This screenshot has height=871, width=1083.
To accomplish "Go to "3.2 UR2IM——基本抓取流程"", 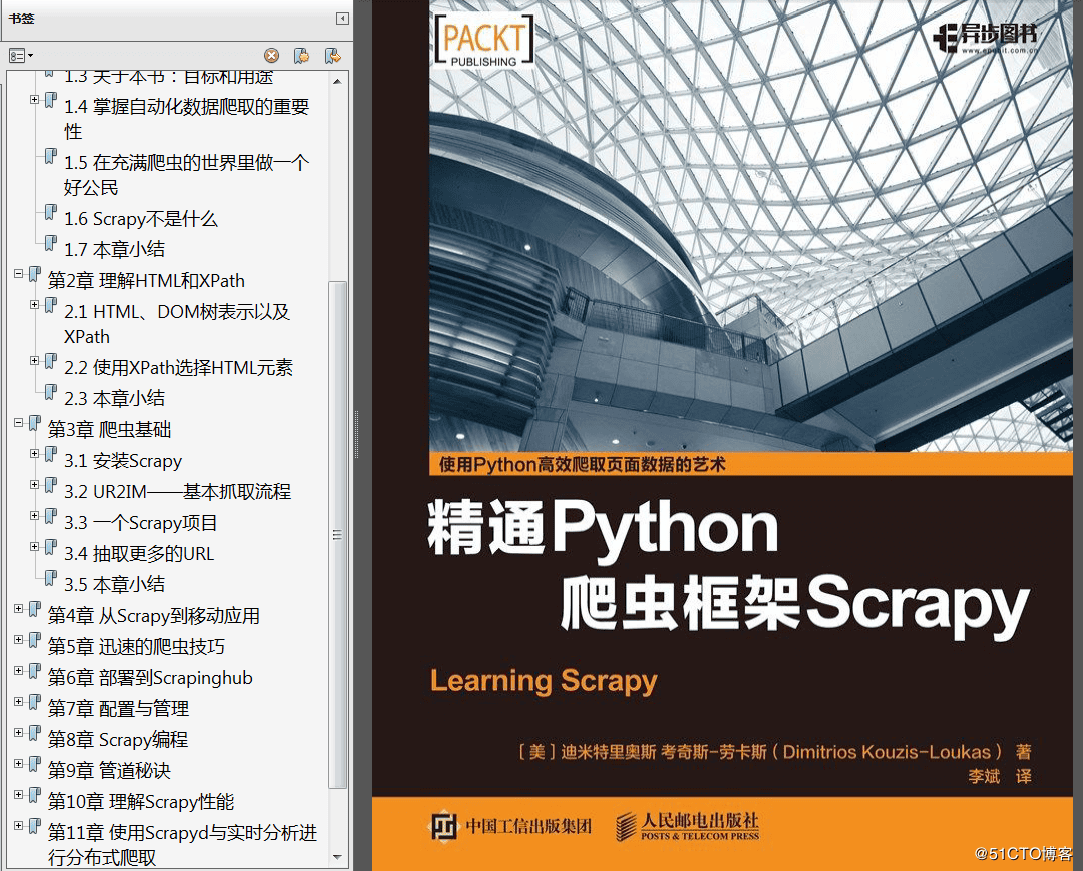I will 178,491.
